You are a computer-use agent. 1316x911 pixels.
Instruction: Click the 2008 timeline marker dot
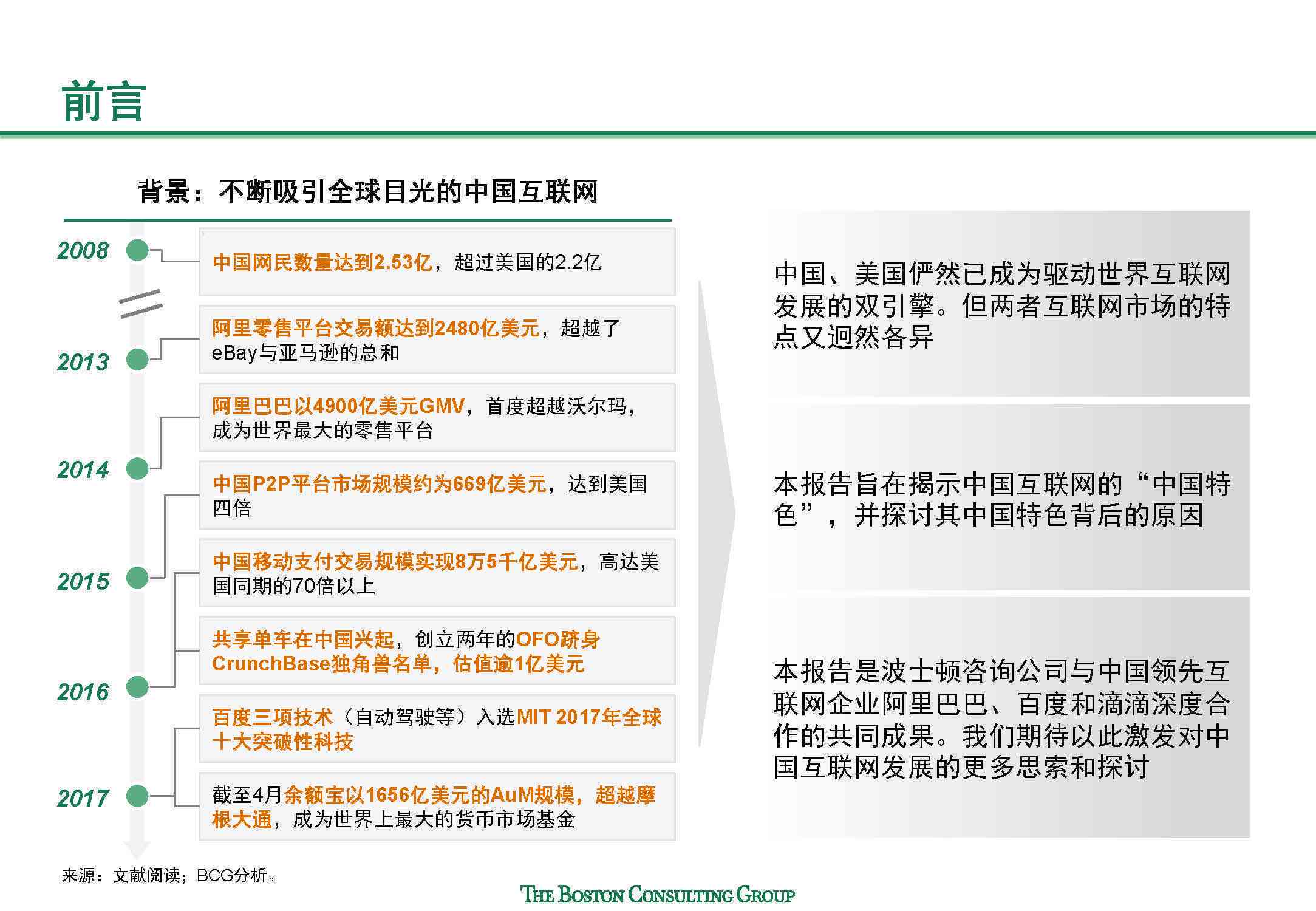tap(137, 250)
